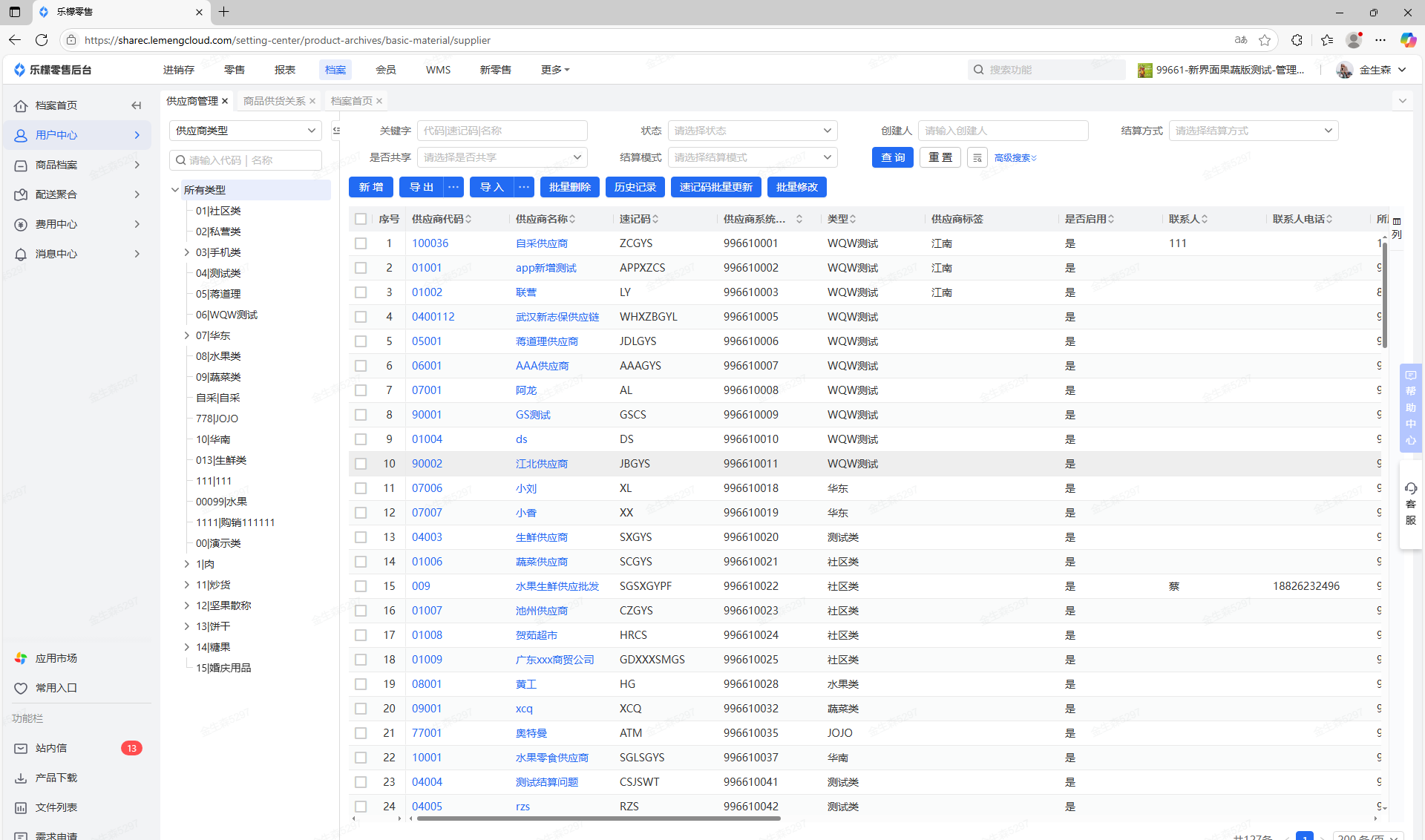Open 高级搜索 link
The image size is (1425, 840).
click(x=1015, y=157)
